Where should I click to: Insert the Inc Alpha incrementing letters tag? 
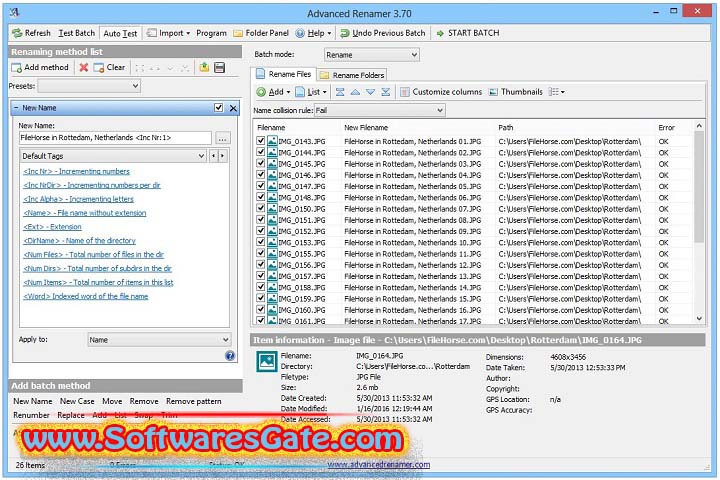tap(79, 199)
